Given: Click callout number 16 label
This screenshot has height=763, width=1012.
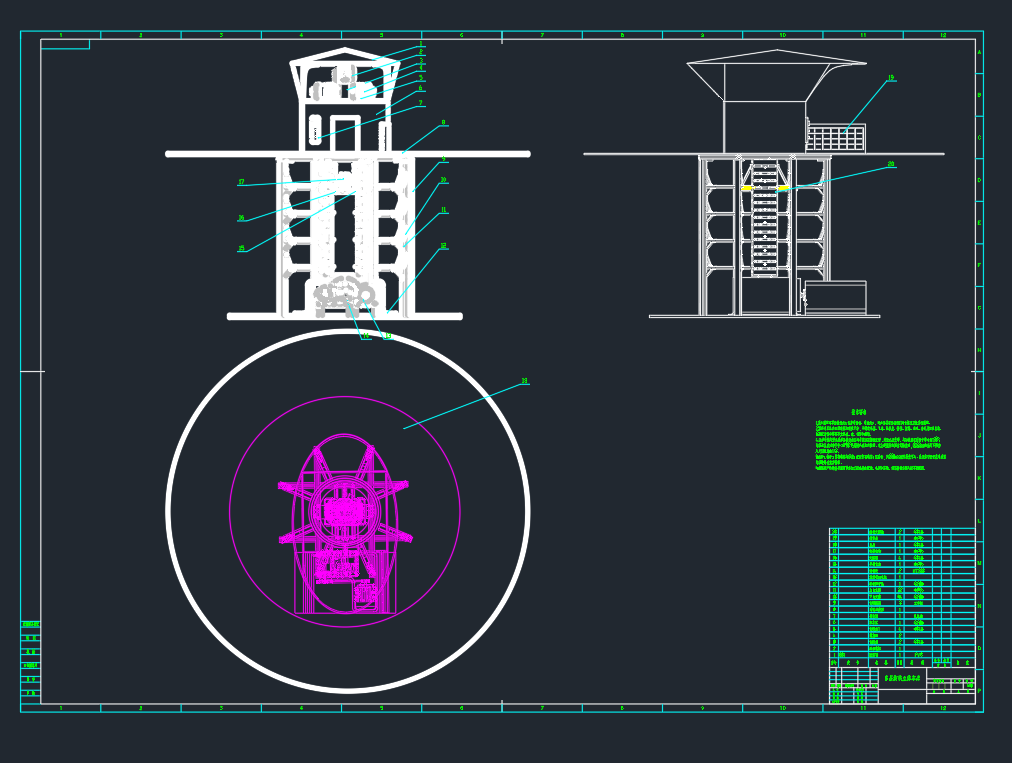Looking at the screenshot, I should [x=241, y=218].
